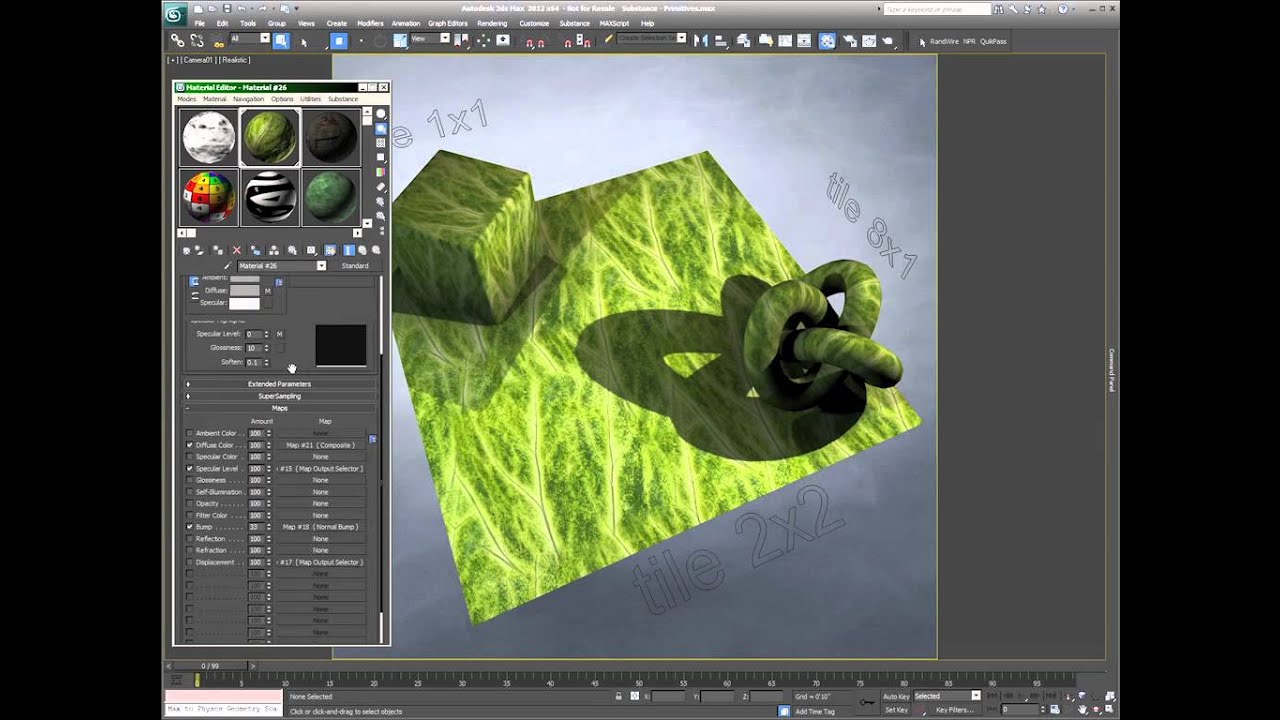The width and height of the screenshot is (1280, 720).
Task: Click the Standard material type button
Action: tap(355, 266)
